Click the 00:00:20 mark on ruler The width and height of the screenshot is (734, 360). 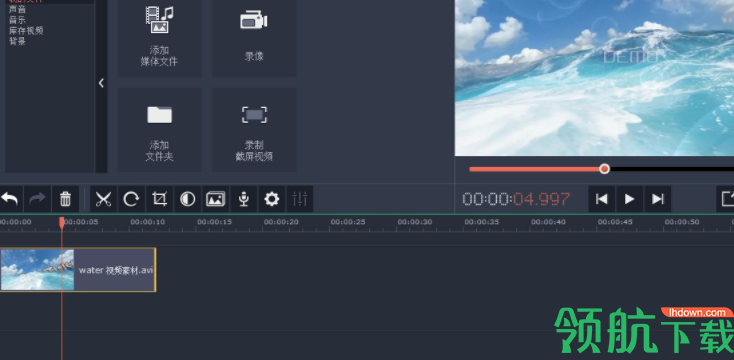[281, 222]
